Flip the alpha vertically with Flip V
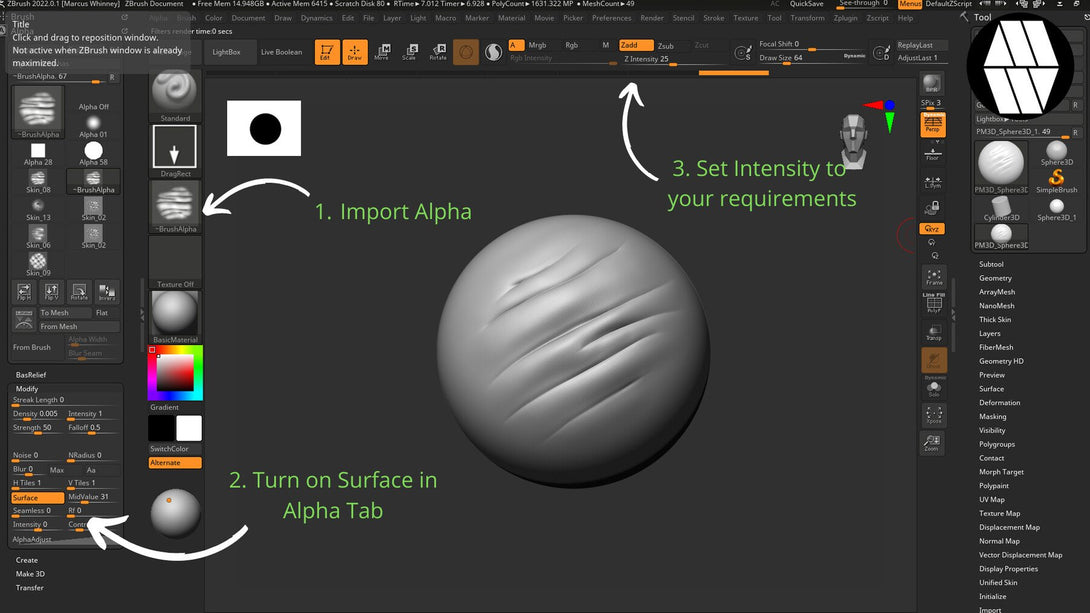Screen dimensions: 1090x613 coord(51,292)
